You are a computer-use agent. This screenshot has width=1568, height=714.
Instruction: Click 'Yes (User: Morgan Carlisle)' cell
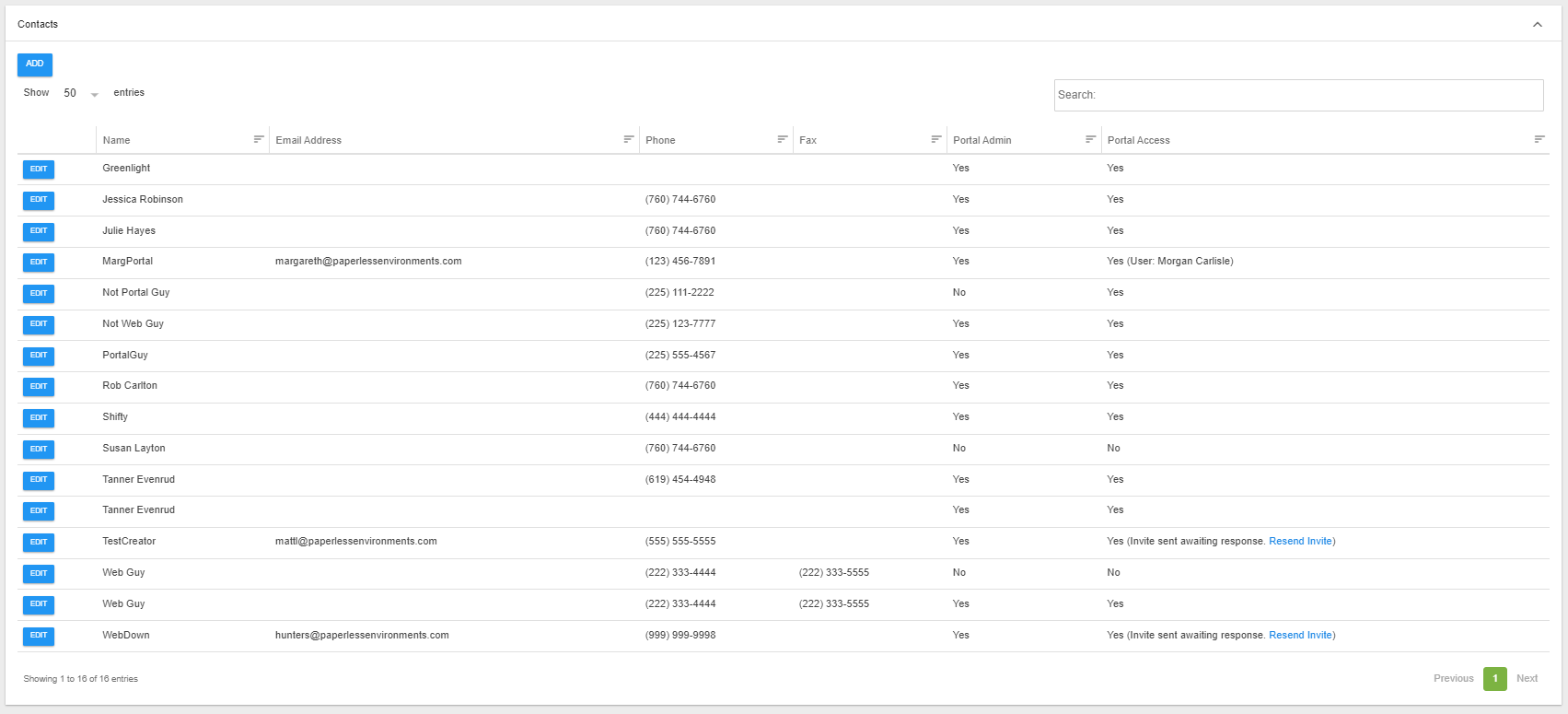1170,262
